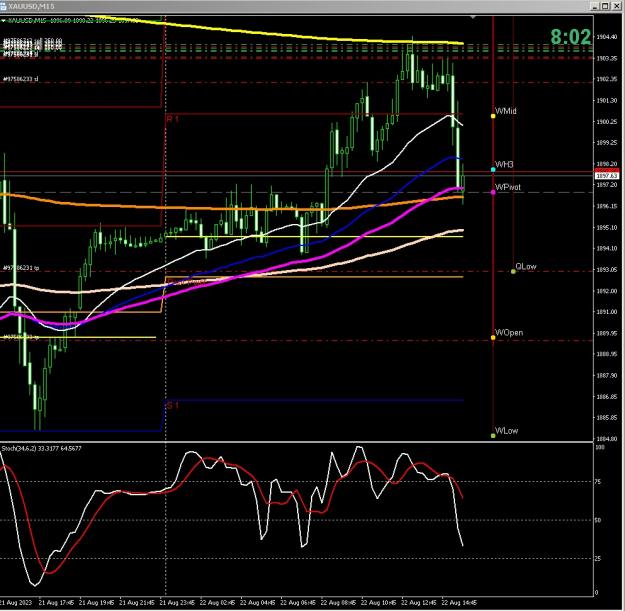Maximize the XAUUSD,M15 chart window
The height and width of the screenshot is (611, 625).
[605, 6]
